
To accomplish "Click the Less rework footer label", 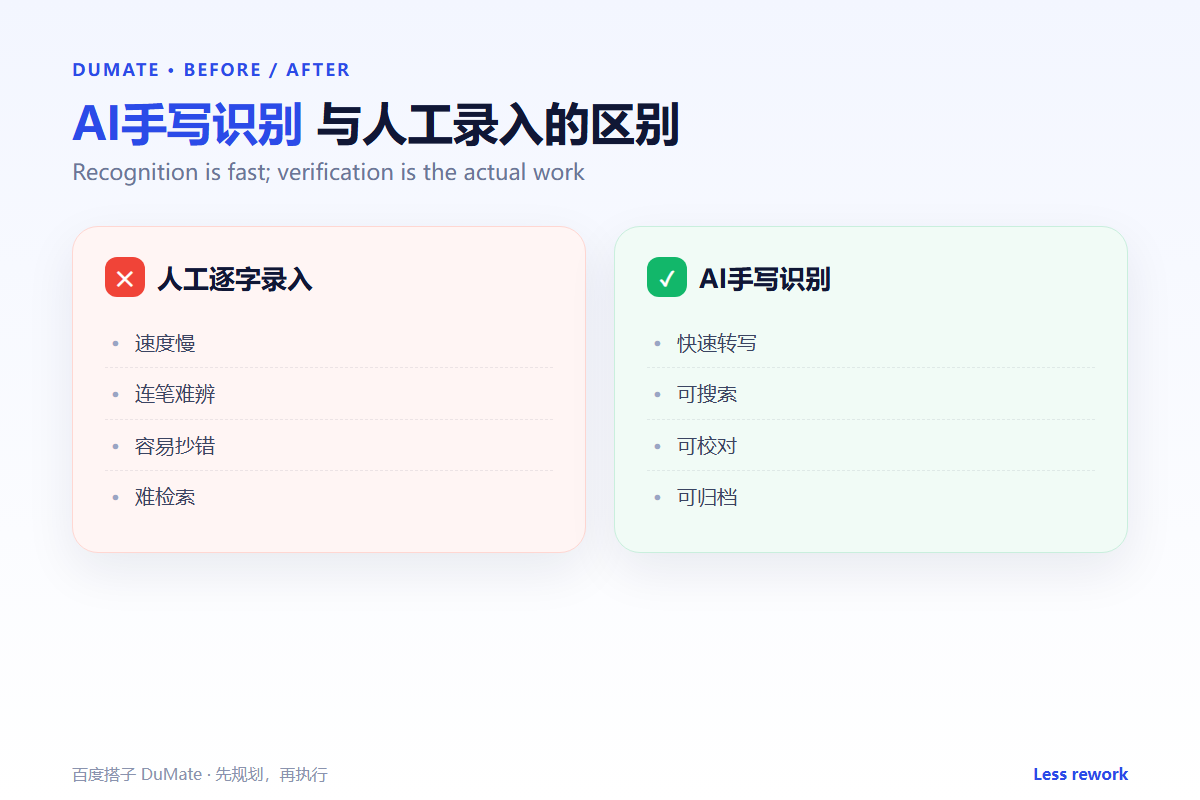I will point(1081,774).
